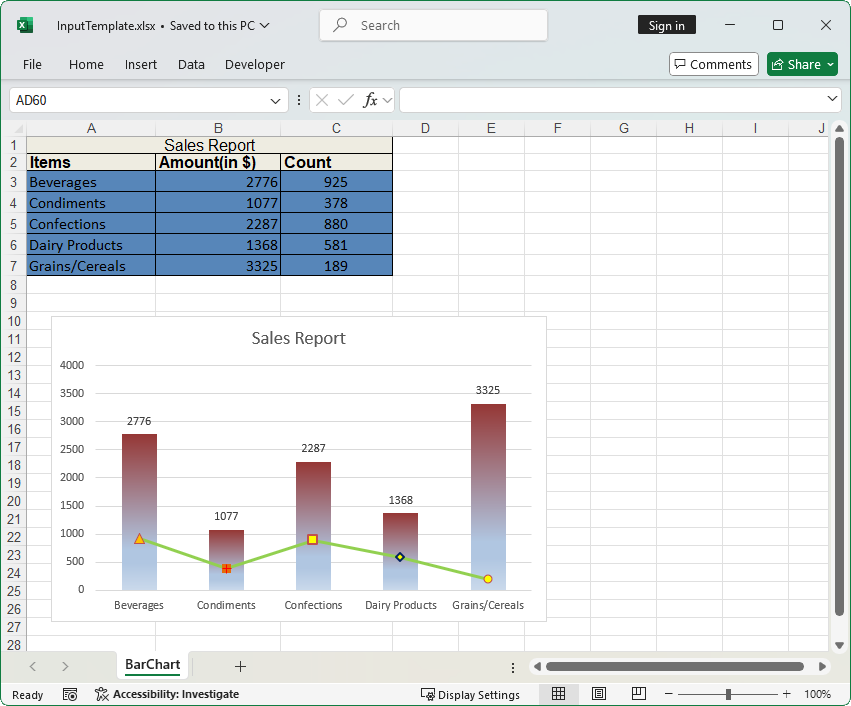Select the Normal view icon in status bar
This screenshot has width=851, height=706.
click(558, 693)
